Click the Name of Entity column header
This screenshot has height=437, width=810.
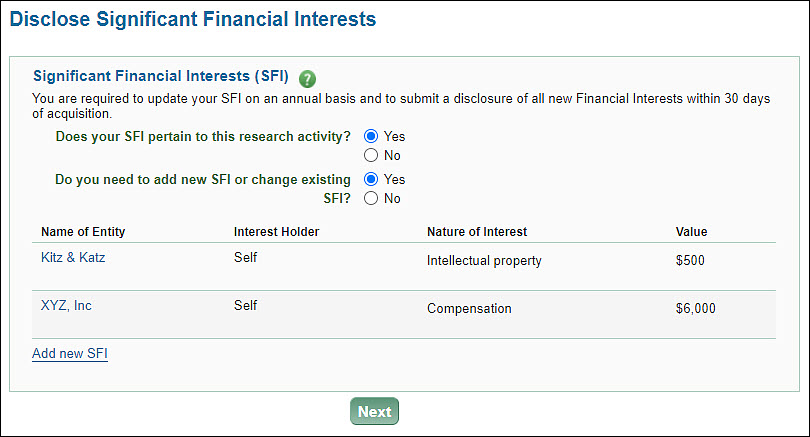click(x=83, y=232)
